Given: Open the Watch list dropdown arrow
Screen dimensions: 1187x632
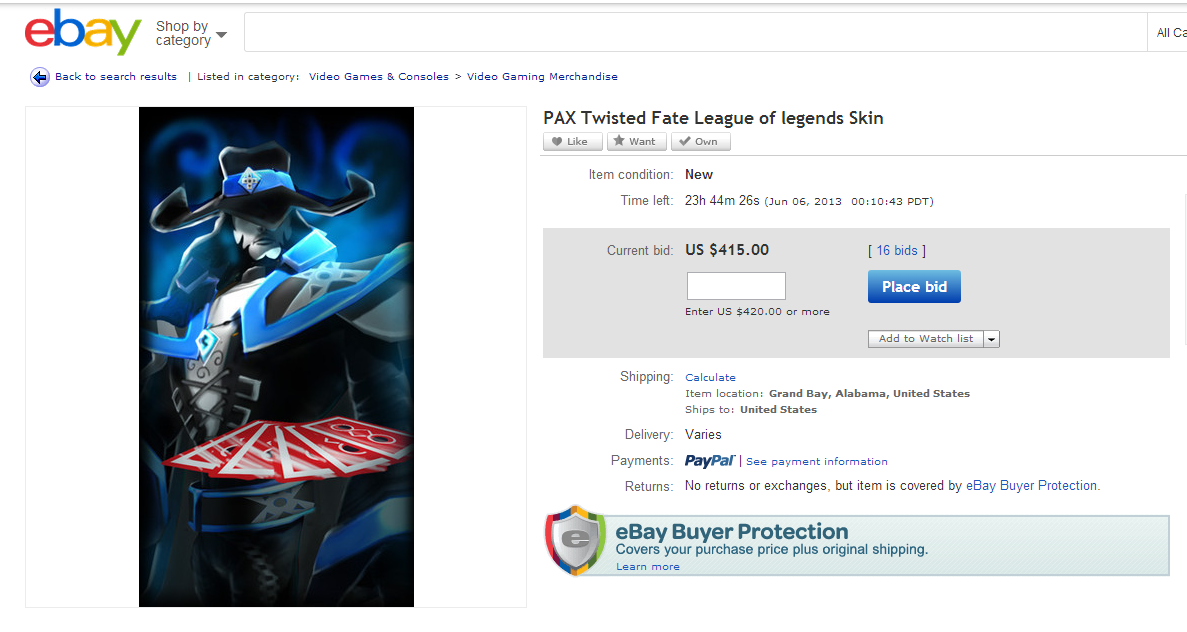Looking at the screenshot, I should pyautogui.click(x=992, y=339).
